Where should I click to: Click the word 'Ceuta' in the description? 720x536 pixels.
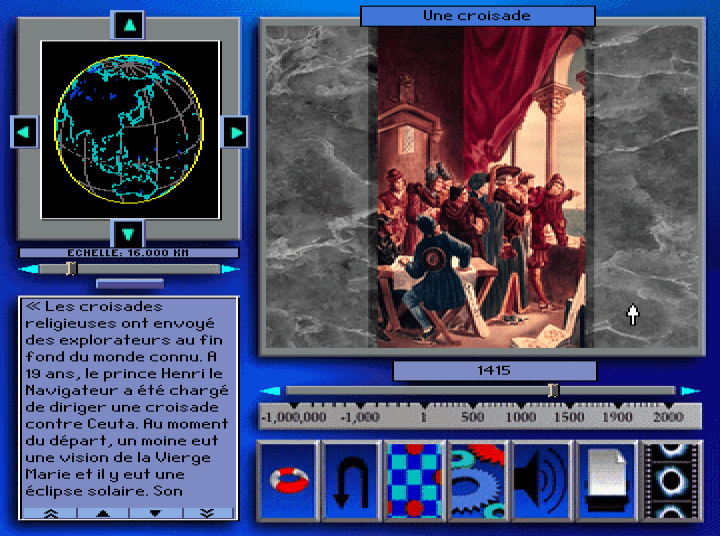[112, 423]
